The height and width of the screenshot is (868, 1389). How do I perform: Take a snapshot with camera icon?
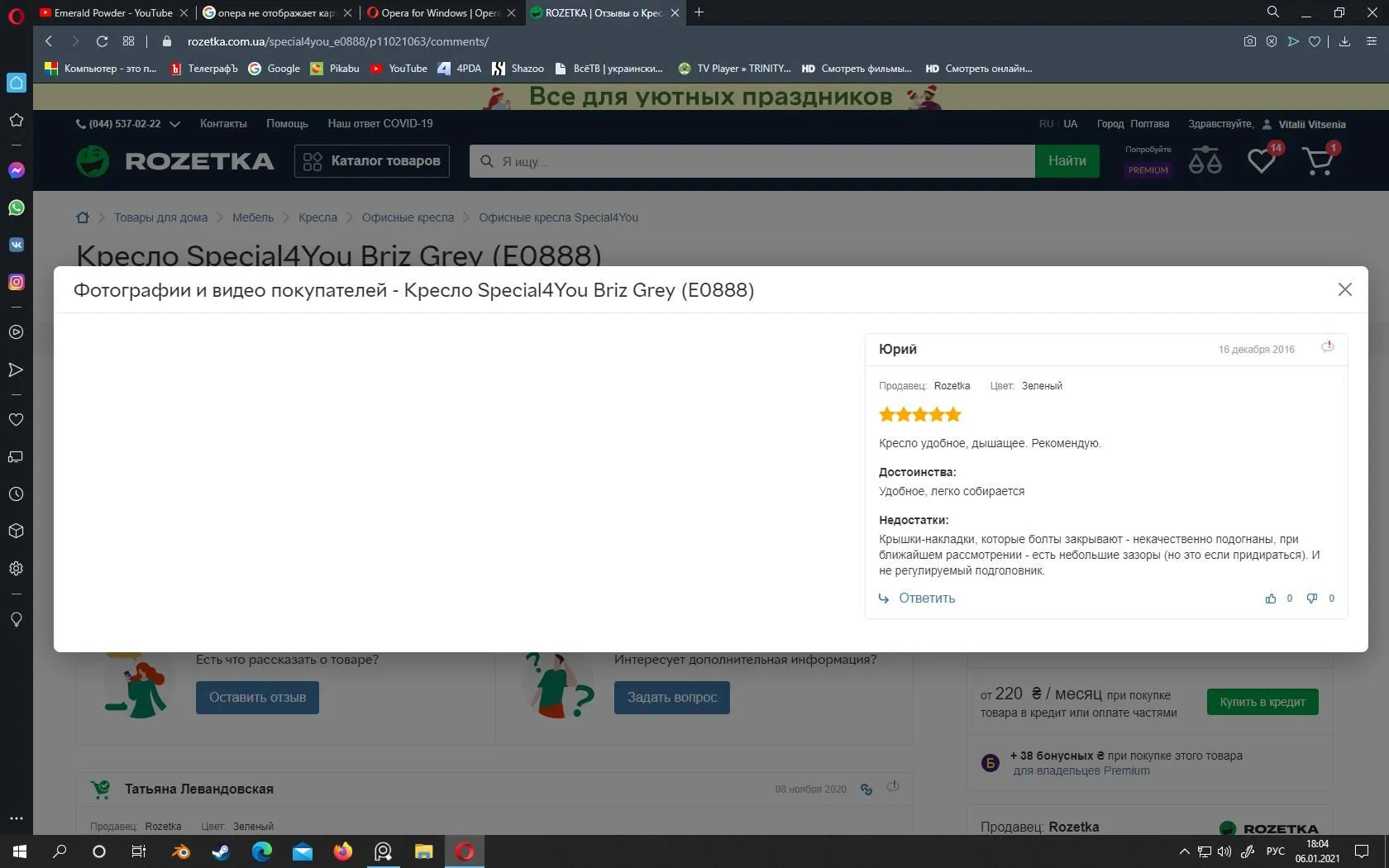click(1250, 41)
